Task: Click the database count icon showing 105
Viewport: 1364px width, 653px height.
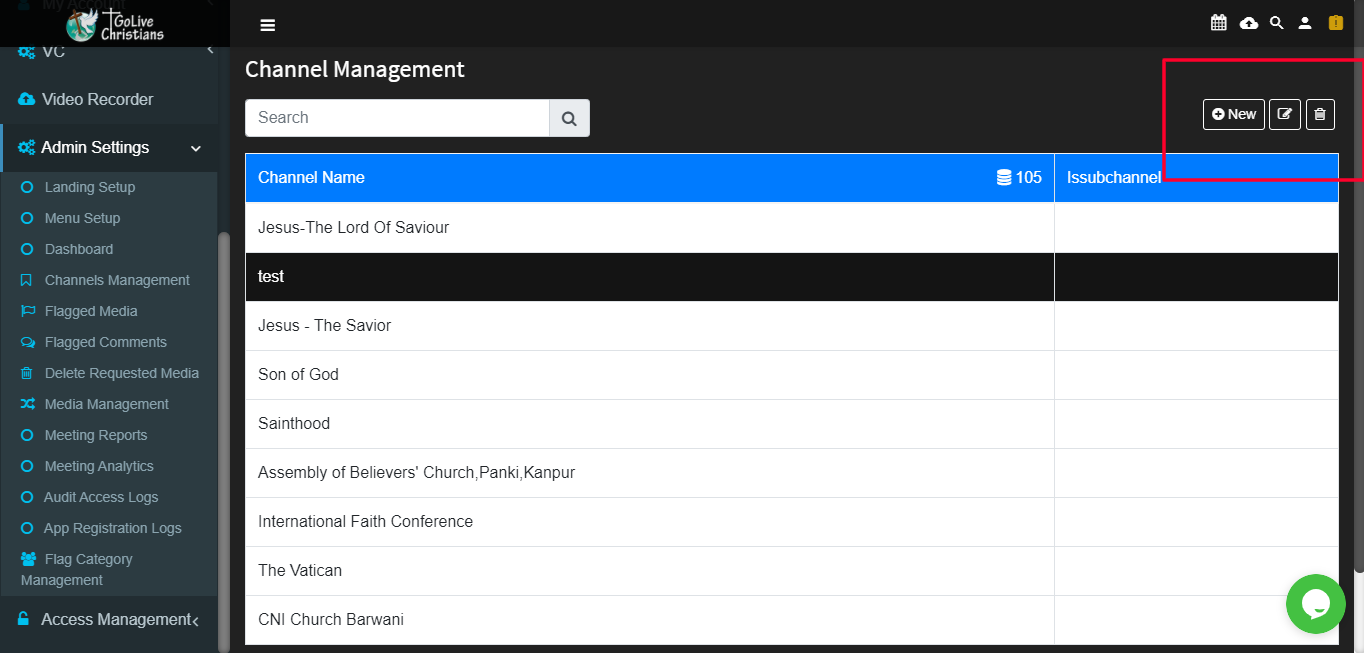Action: [x=1004, y=178]
